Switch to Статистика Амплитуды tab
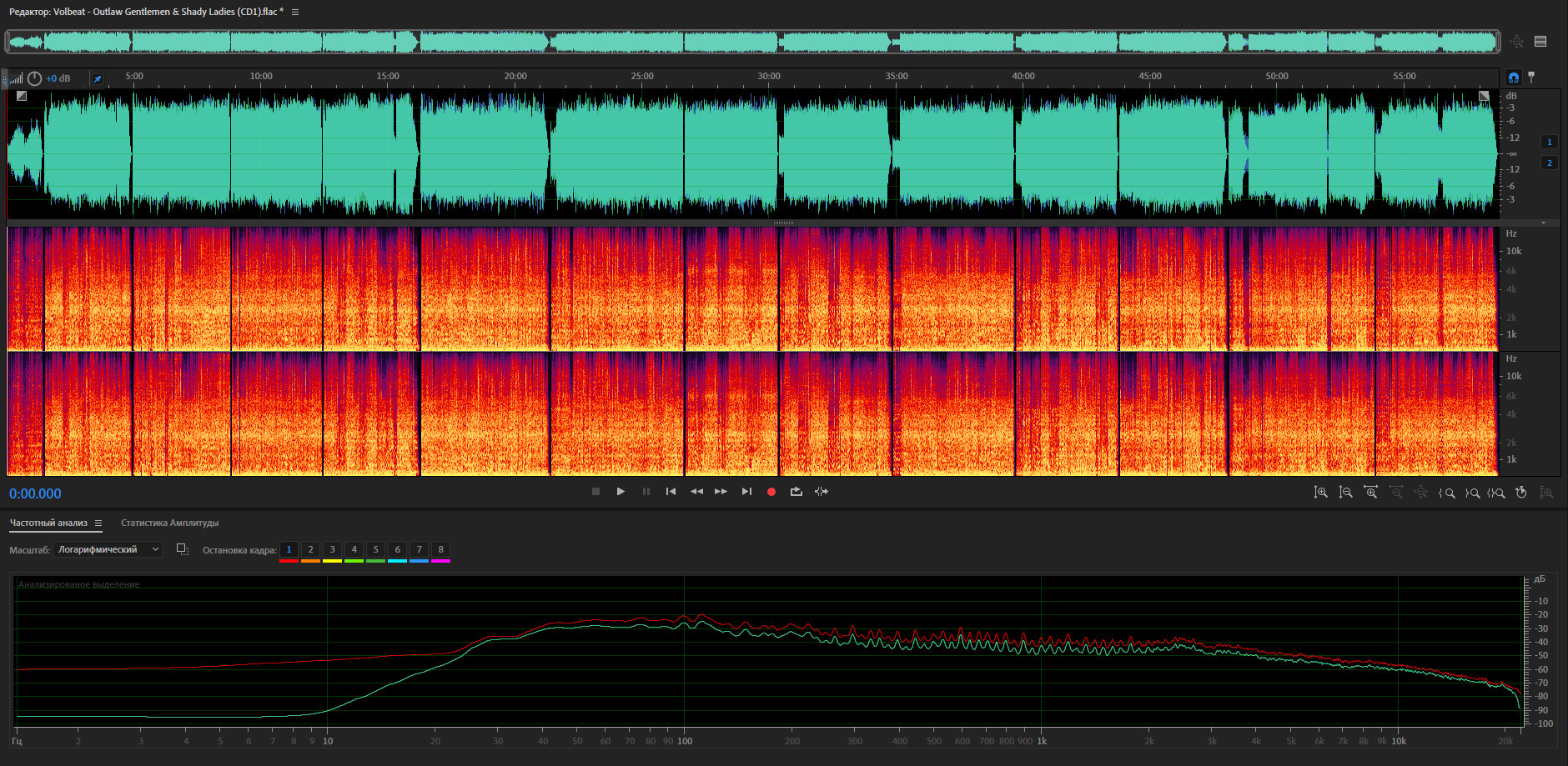Image resolution: width=1568 pixels, height=766 pixels. 170,523
